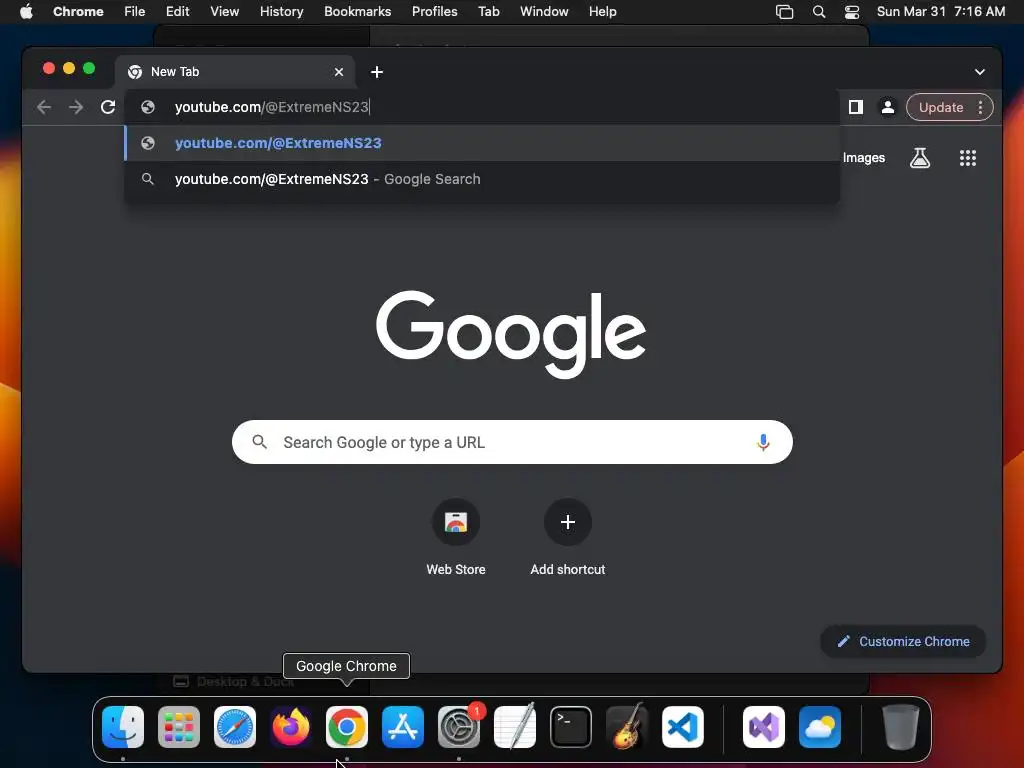Click in the address bar text
The height and width of the screenshot is (768, 1024).
pos(272,107)
